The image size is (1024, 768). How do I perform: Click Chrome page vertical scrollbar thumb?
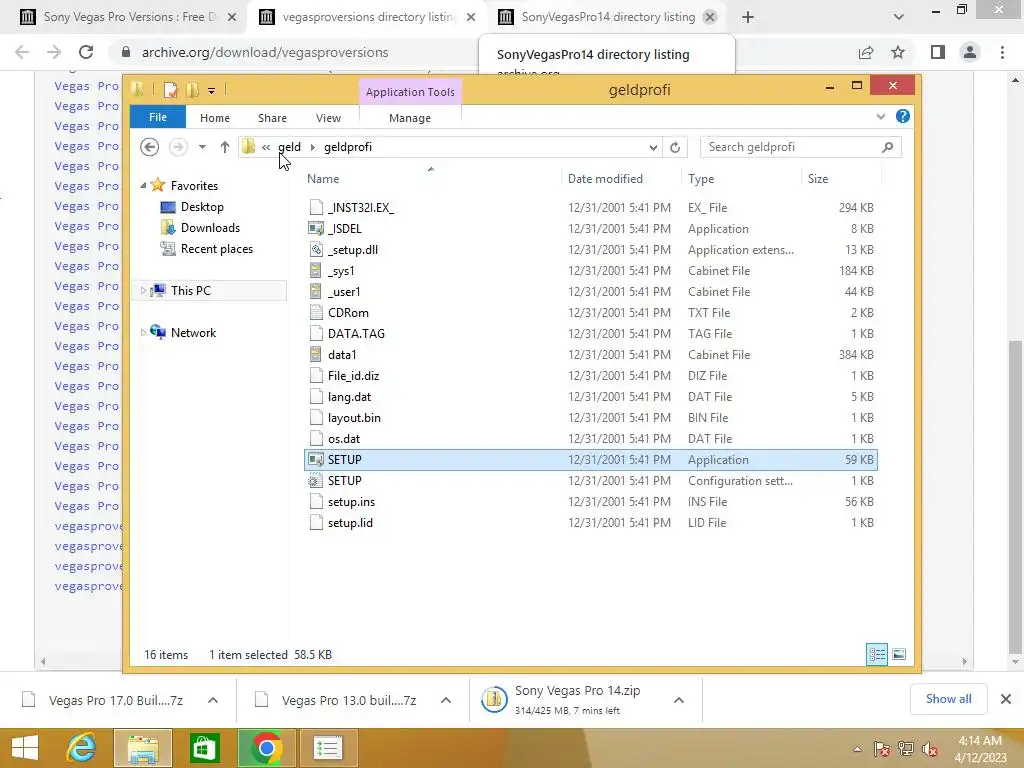[1015, 496]
